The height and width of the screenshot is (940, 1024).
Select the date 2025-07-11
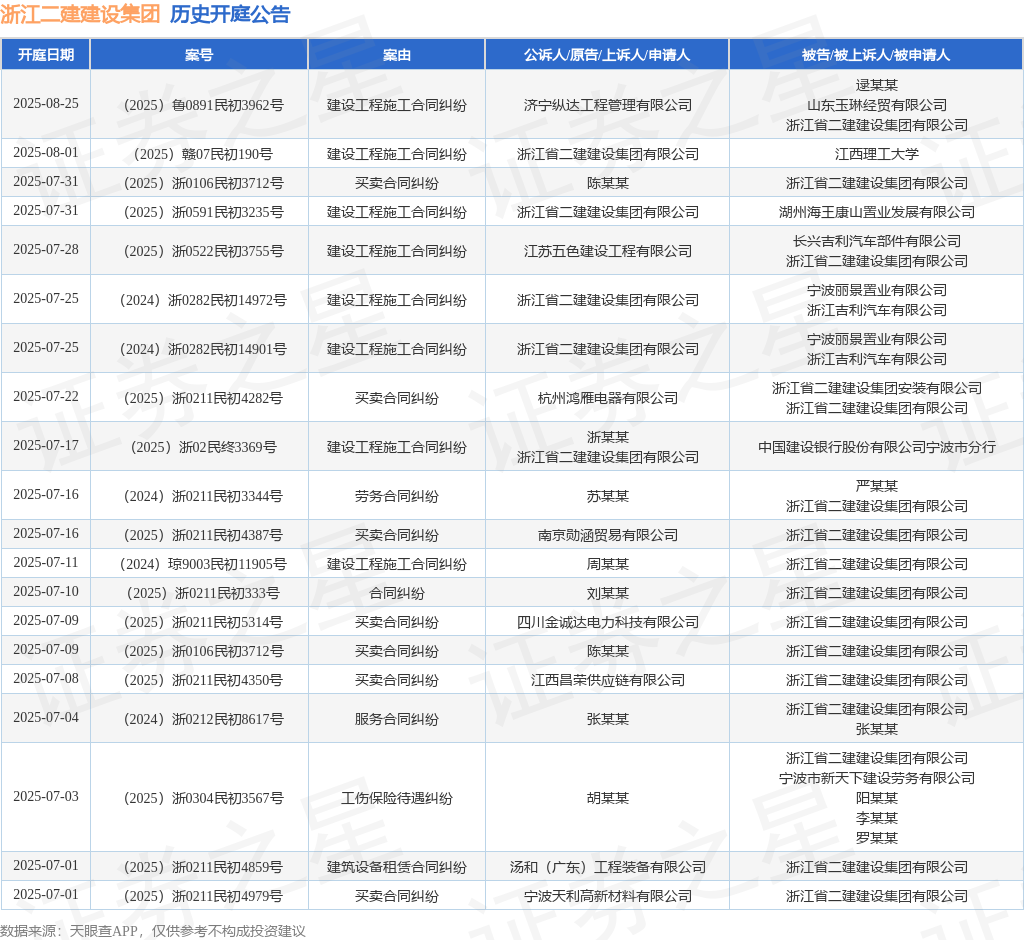46,563
